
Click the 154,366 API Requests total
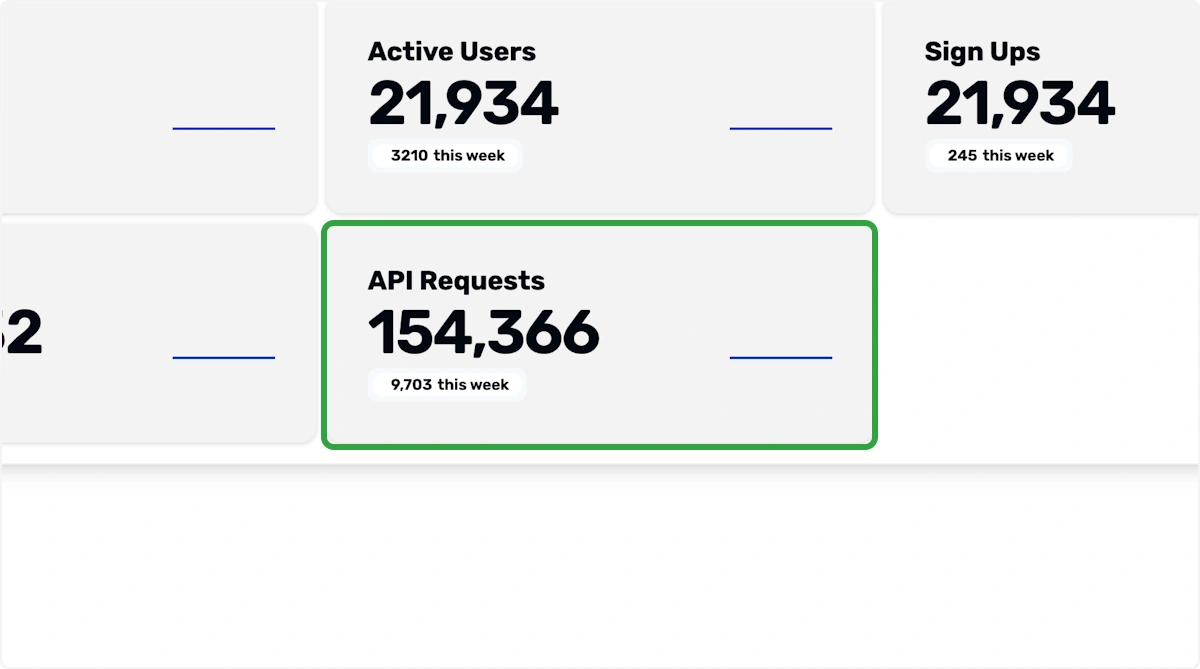coord(484,333)
